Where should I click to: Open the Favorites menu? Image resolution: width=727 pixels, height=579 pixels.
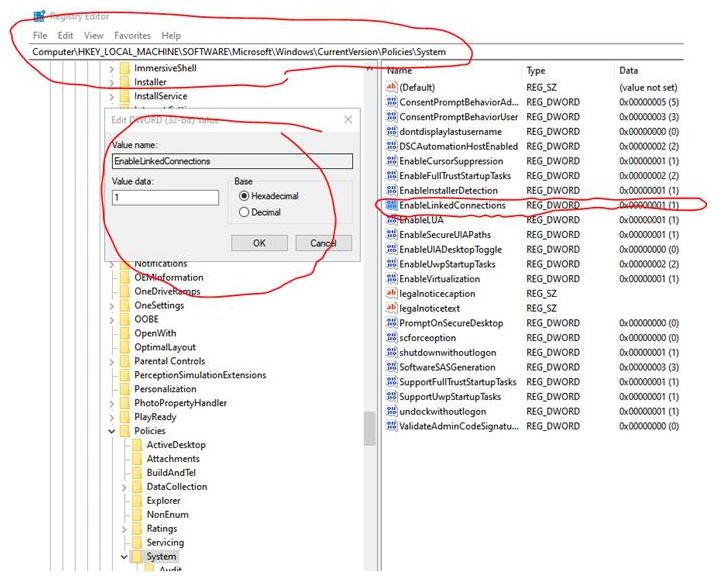pos(132,36)
